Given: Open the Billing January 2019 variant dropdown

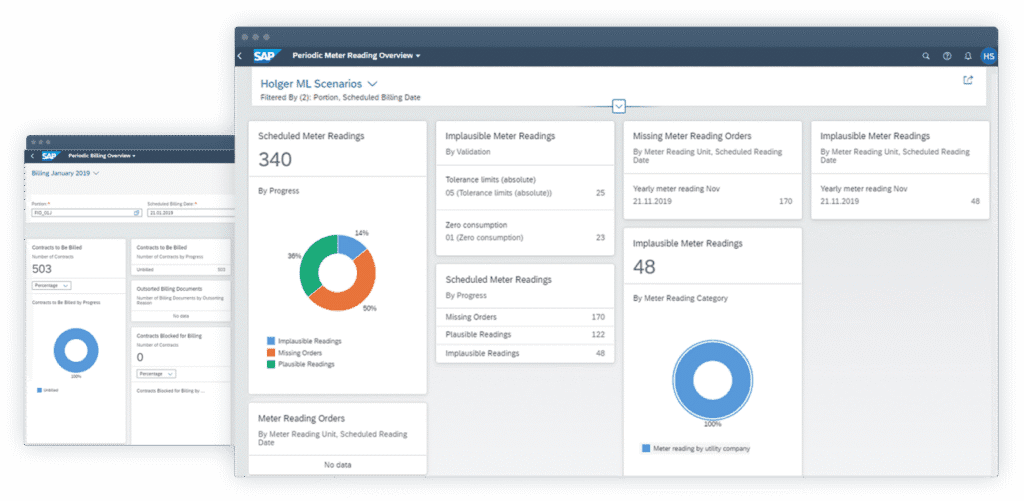Looking at the screenshot, I should (x=95, y=173).
